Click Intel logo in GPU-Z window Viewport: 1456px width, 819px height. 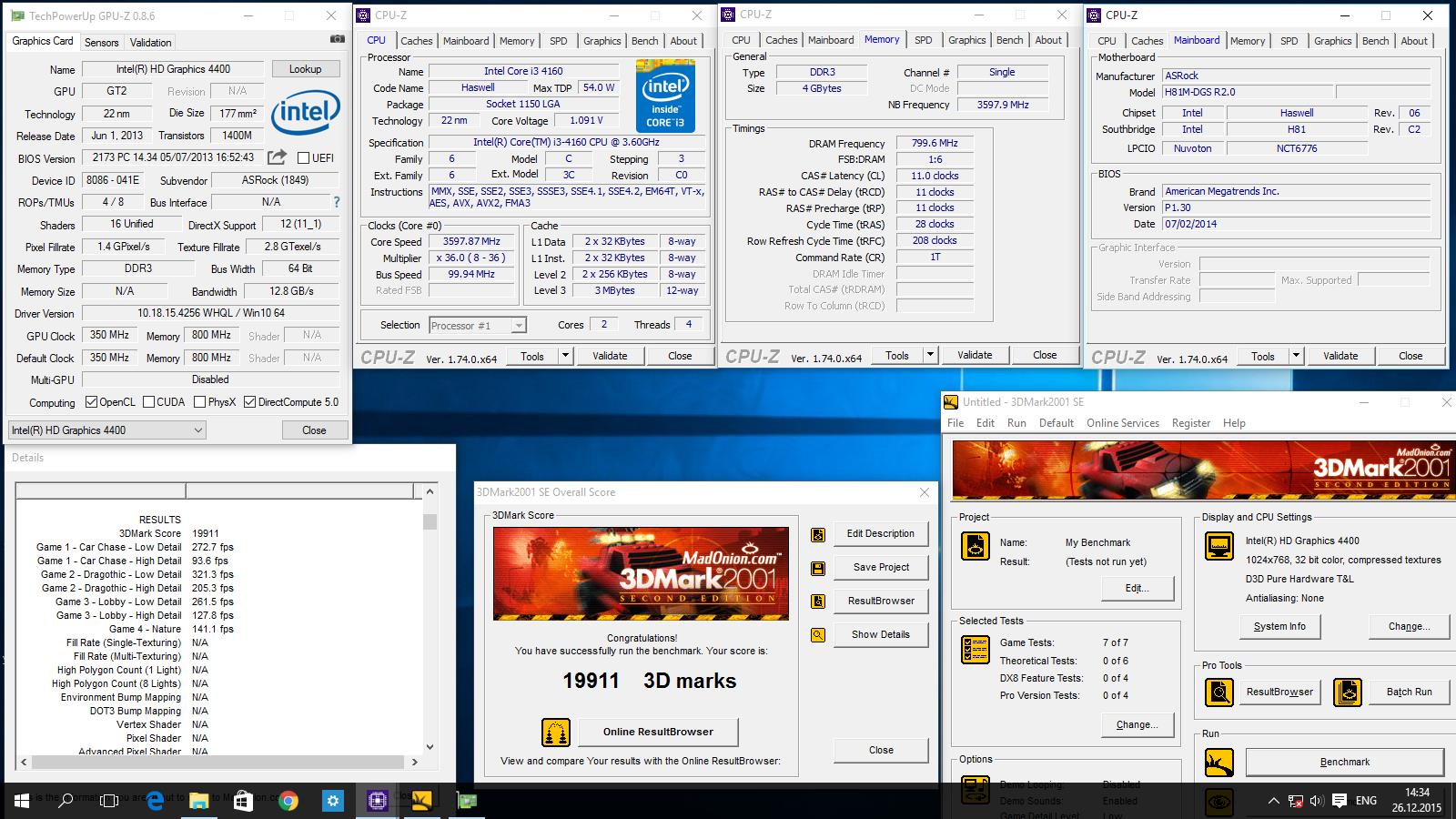(306, 111)
